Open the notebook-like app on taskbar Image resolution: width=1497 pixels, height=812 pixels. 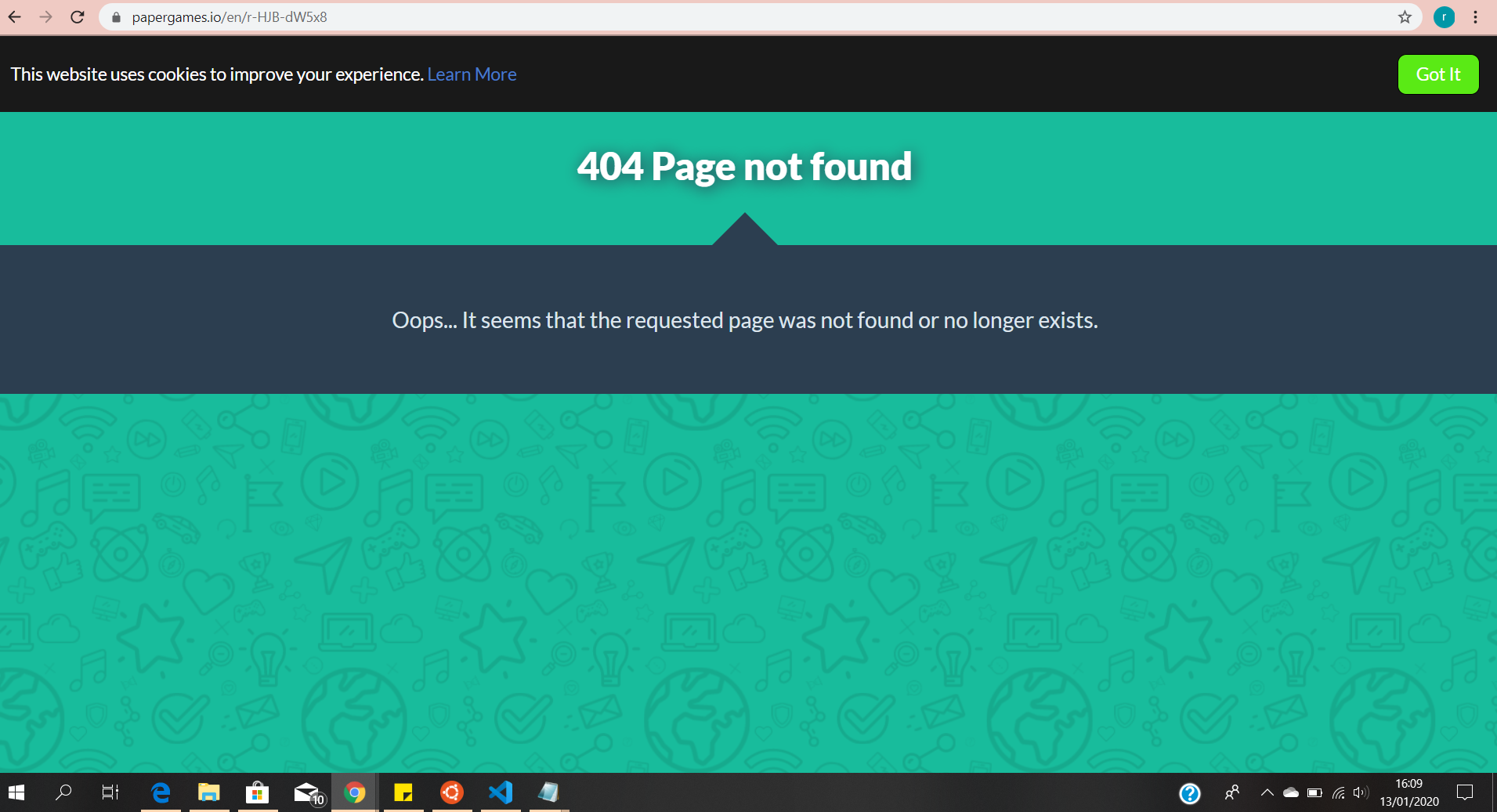click(548, 792)
